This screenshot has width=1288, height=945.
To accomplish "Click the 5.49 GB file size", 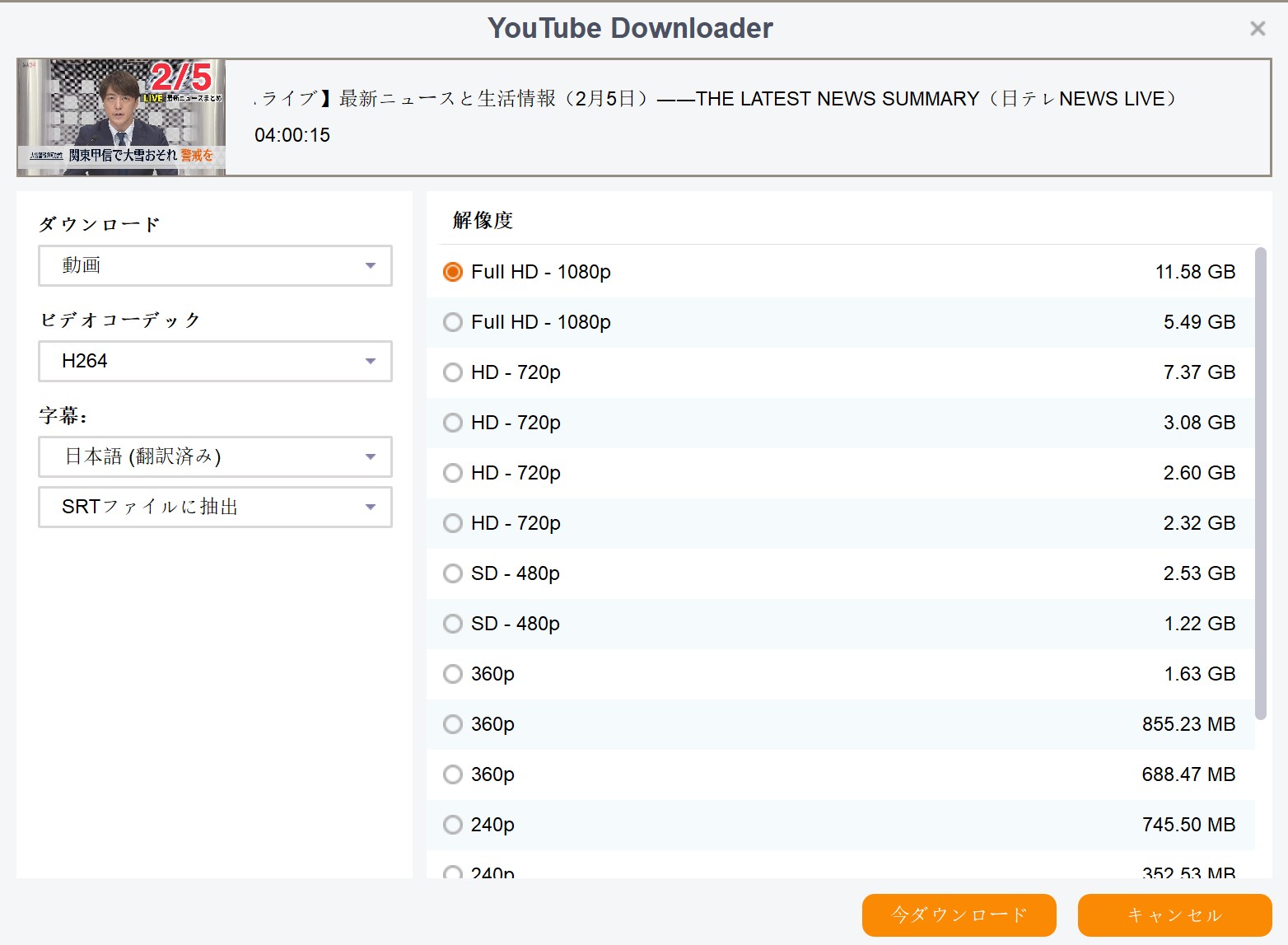I will [1199, 322].
